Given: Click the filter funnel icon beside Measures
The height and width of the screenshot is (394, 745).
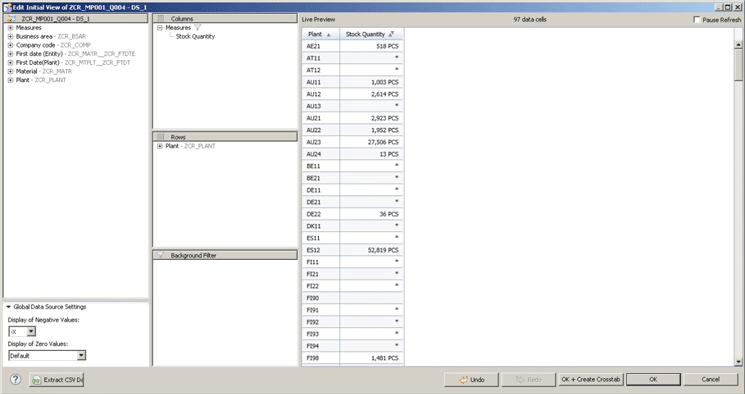Looking at the screenshot, I should coord(198,28).
